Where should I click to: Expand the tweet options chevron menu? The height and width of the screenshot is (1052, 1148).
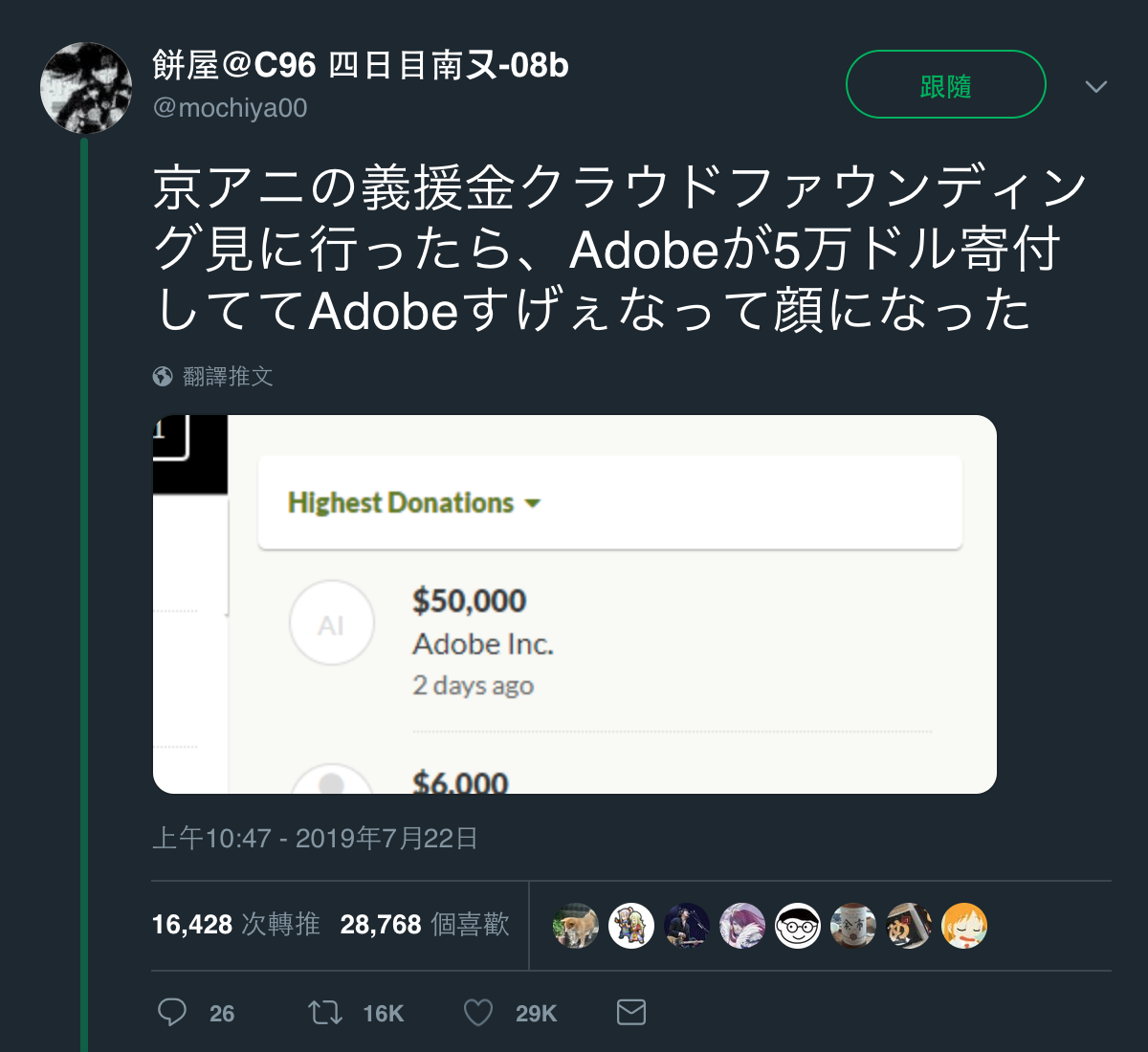1096,86
